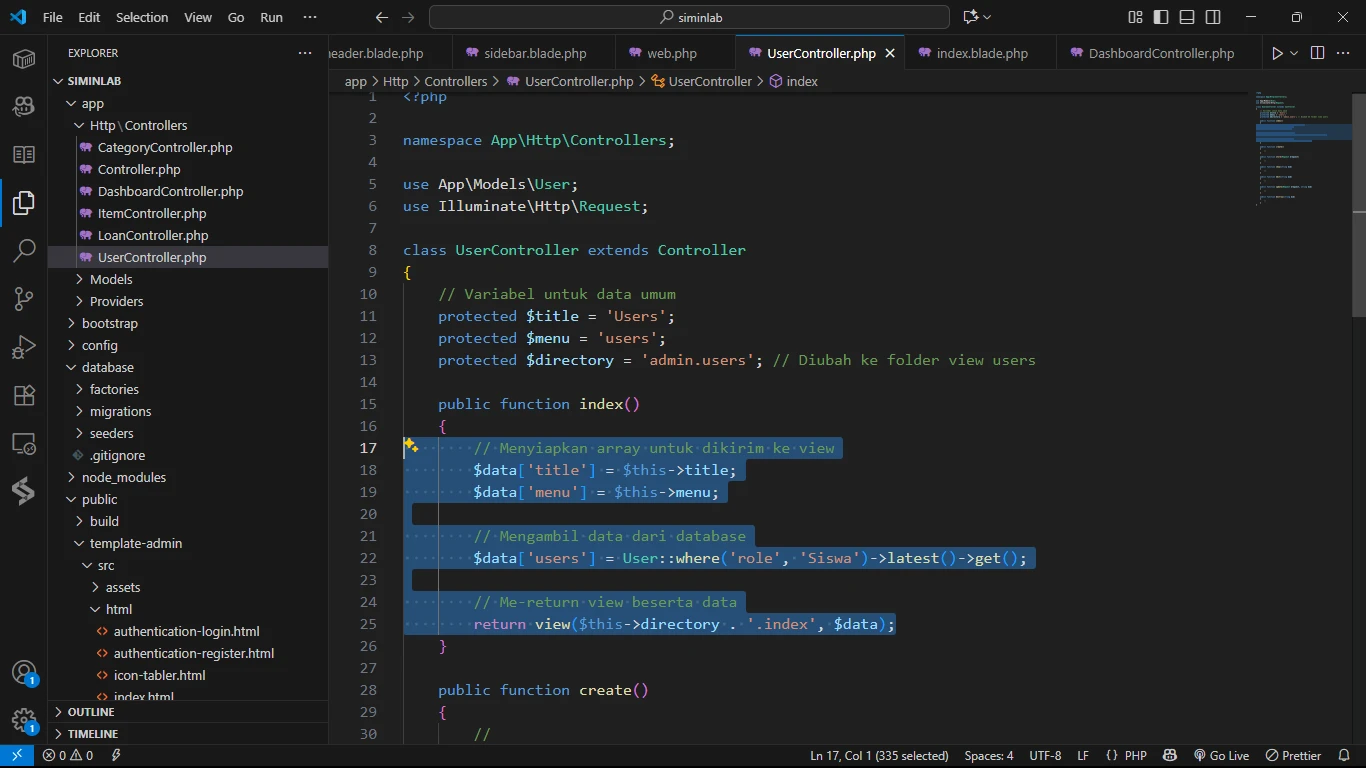Click the Manage gear icon
1366x768 pixels.
click(x=24, y=720)
